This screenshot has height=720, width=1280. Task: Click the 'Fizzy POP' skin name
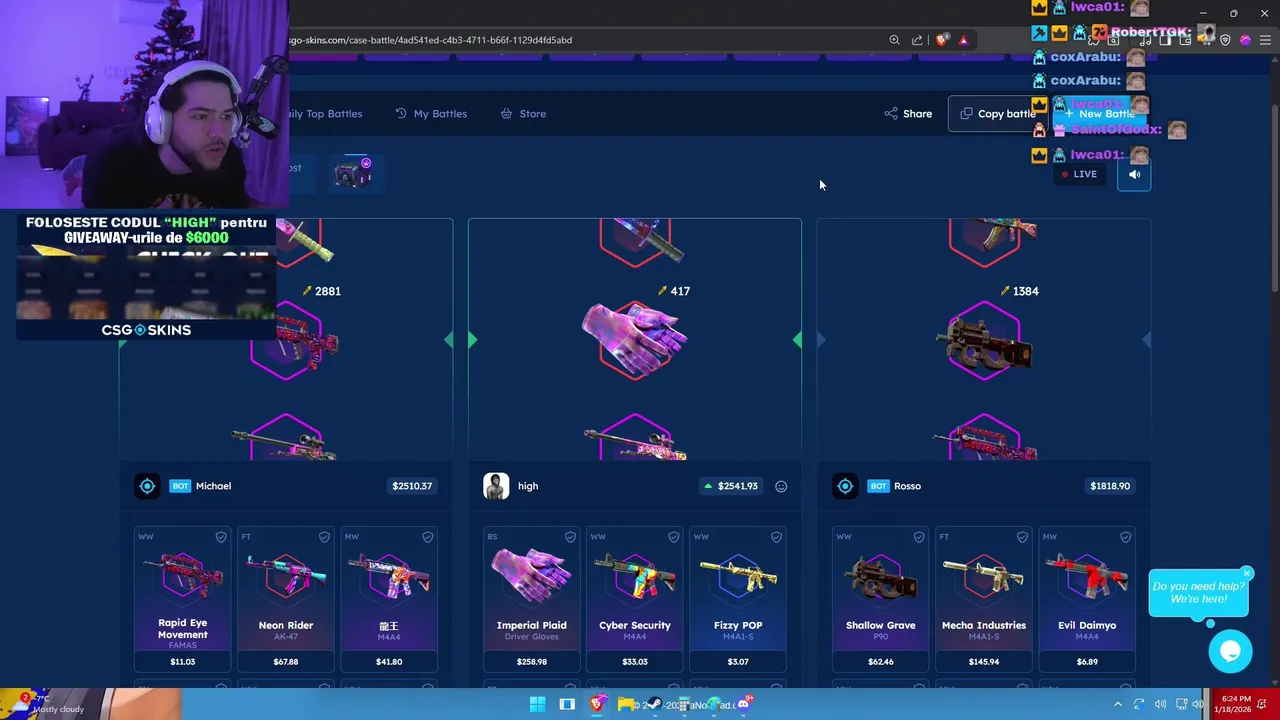point(738,625)
